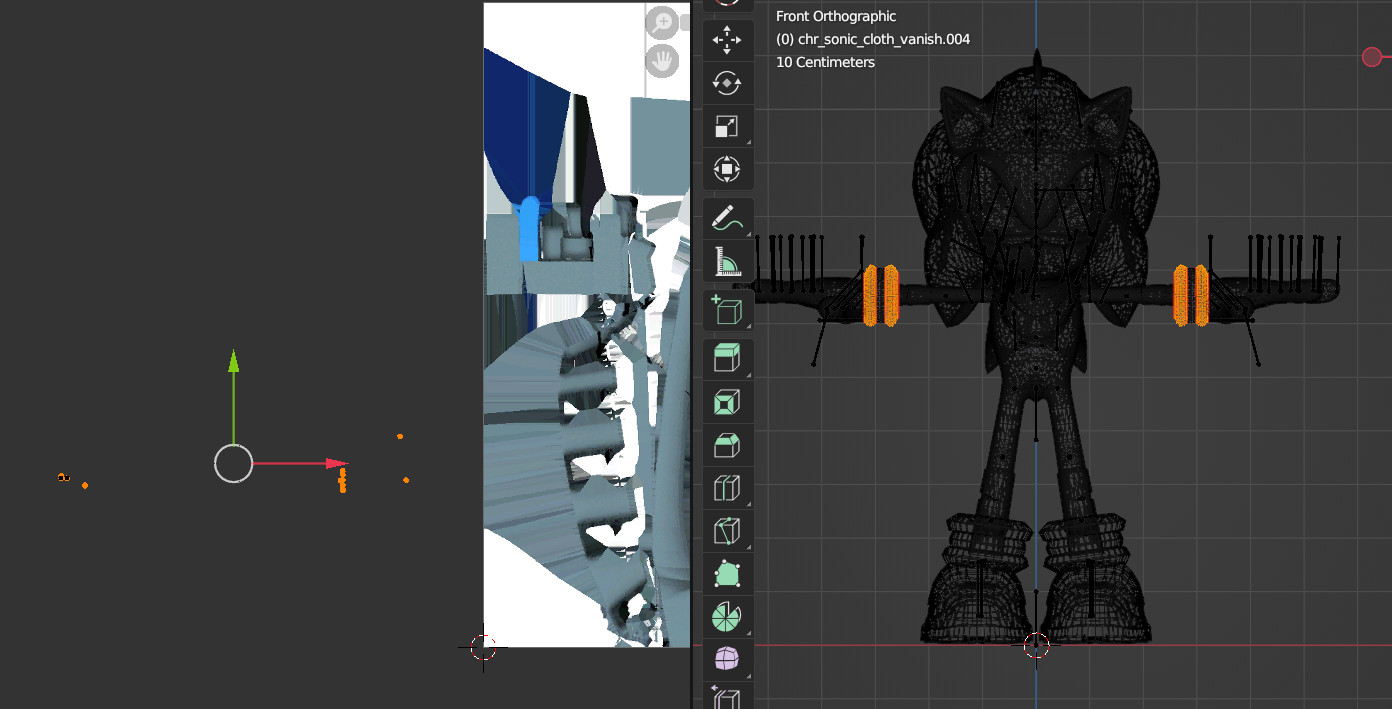Select the Inset Faces tool
This screenshot has height=709, width=1392.
(727, 401)
